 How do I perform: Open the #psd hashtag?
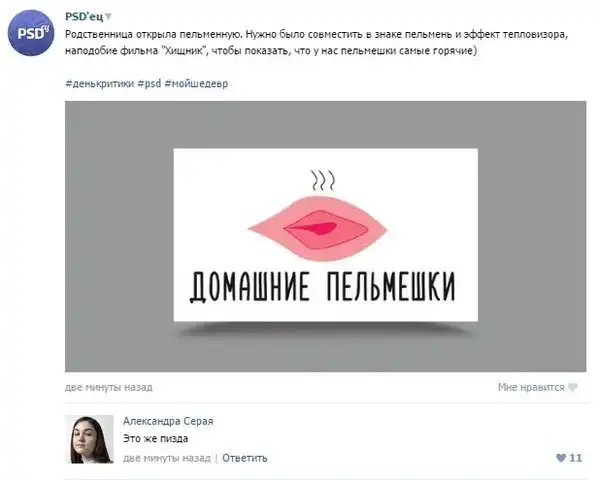[x=149, y=83]
